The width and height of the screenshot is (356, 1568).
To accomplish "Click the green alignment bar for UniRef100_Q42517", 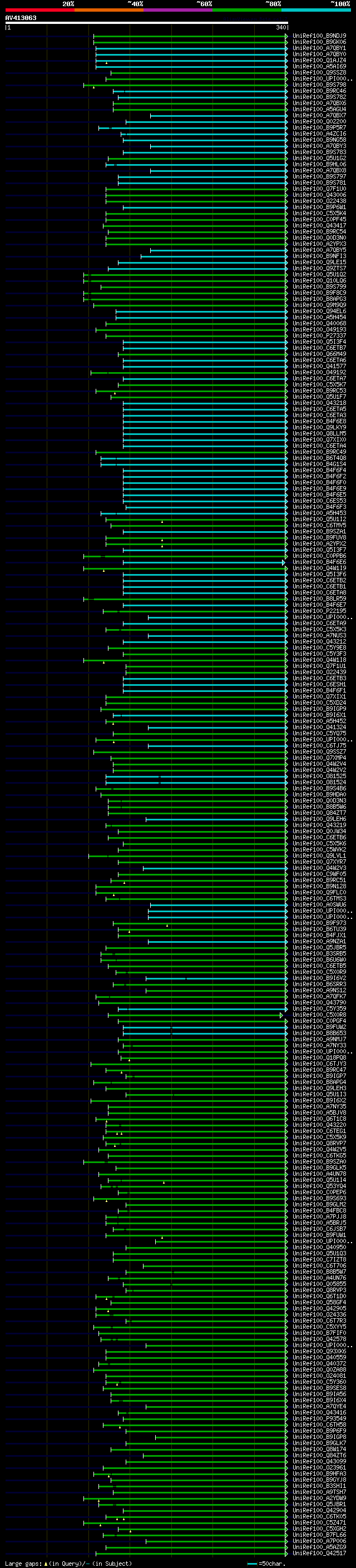I will 191,1553.
